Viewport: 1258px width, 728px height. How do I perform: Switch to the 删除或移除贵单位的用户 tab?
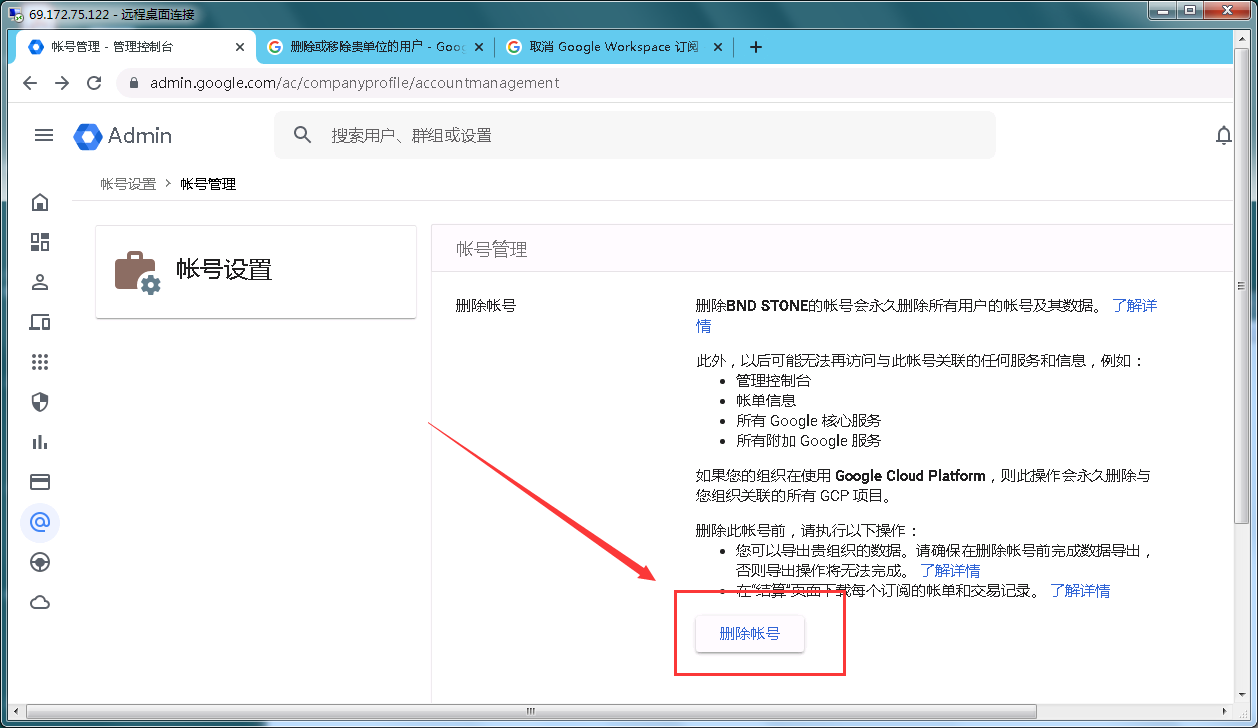[376, 47]
